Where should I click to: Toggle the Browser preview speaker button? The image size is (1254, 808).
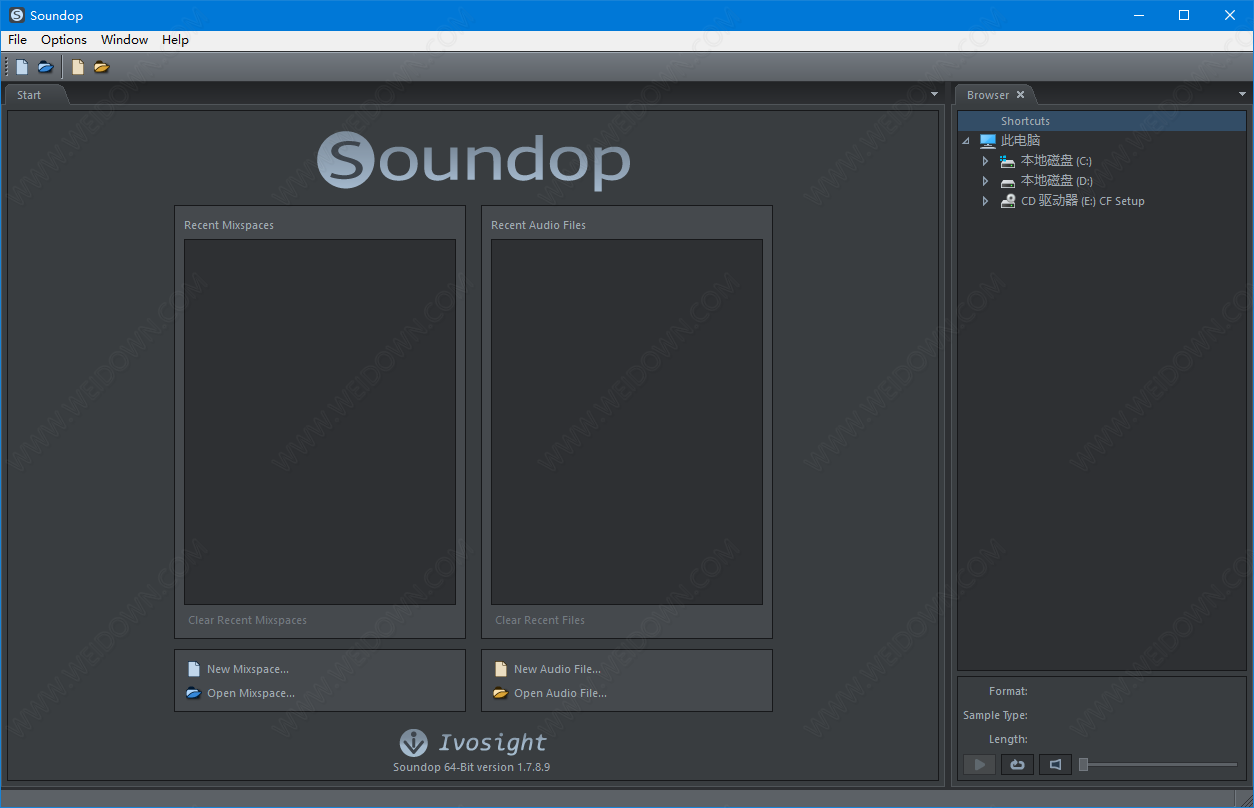click(x=1055, y=765)
